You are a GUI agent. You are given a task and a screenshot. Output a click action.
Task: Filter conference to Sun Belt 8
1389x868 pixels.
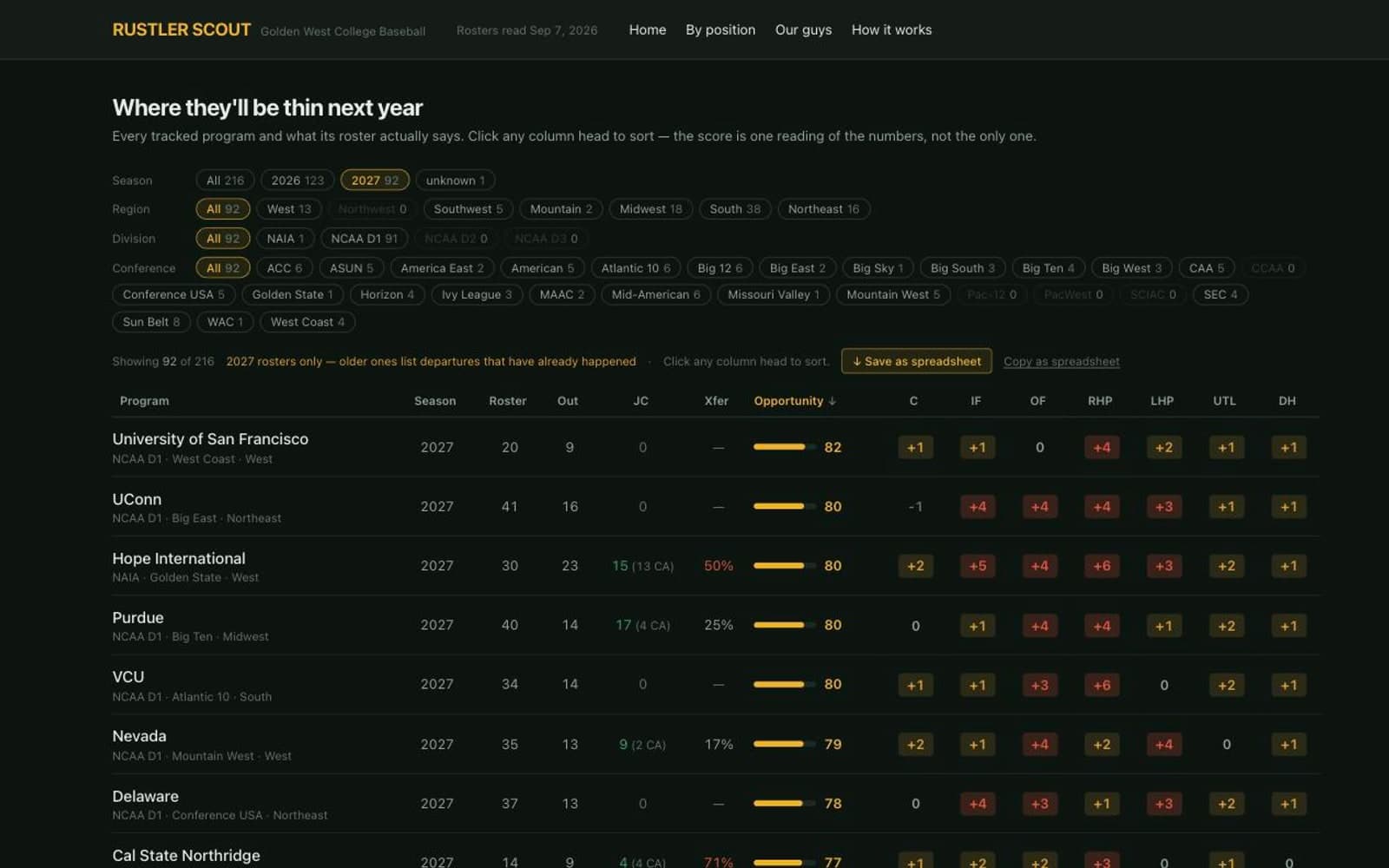[151, 322]
